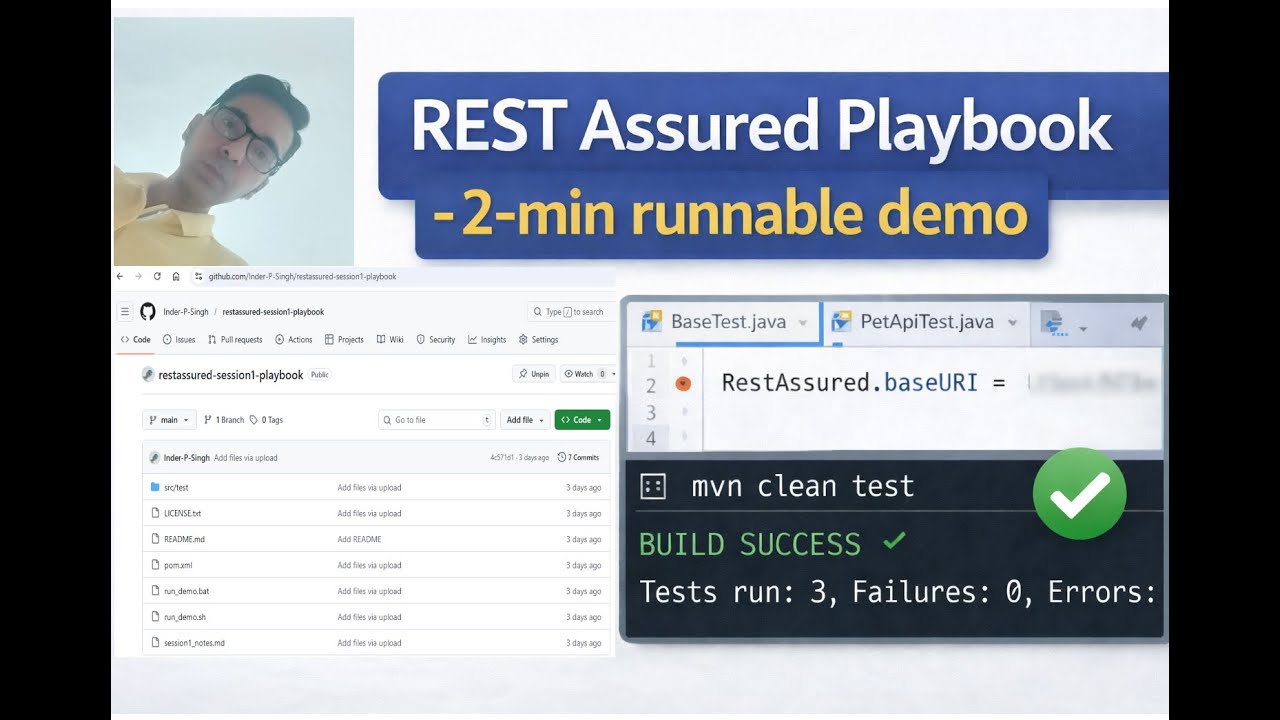The width and height of the screenshot is (1280, 720).
Task: Click the large green checkmark badge
Action: tap(1079, 494)
